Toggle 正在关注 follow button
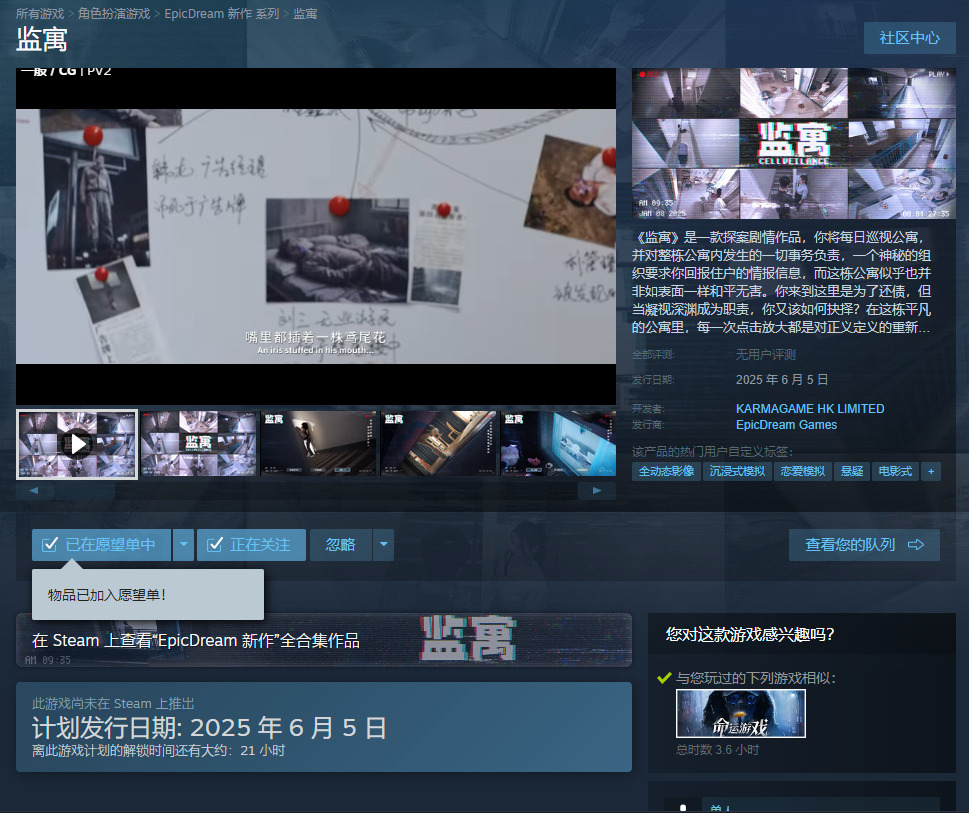 click(x=252, y=545)
